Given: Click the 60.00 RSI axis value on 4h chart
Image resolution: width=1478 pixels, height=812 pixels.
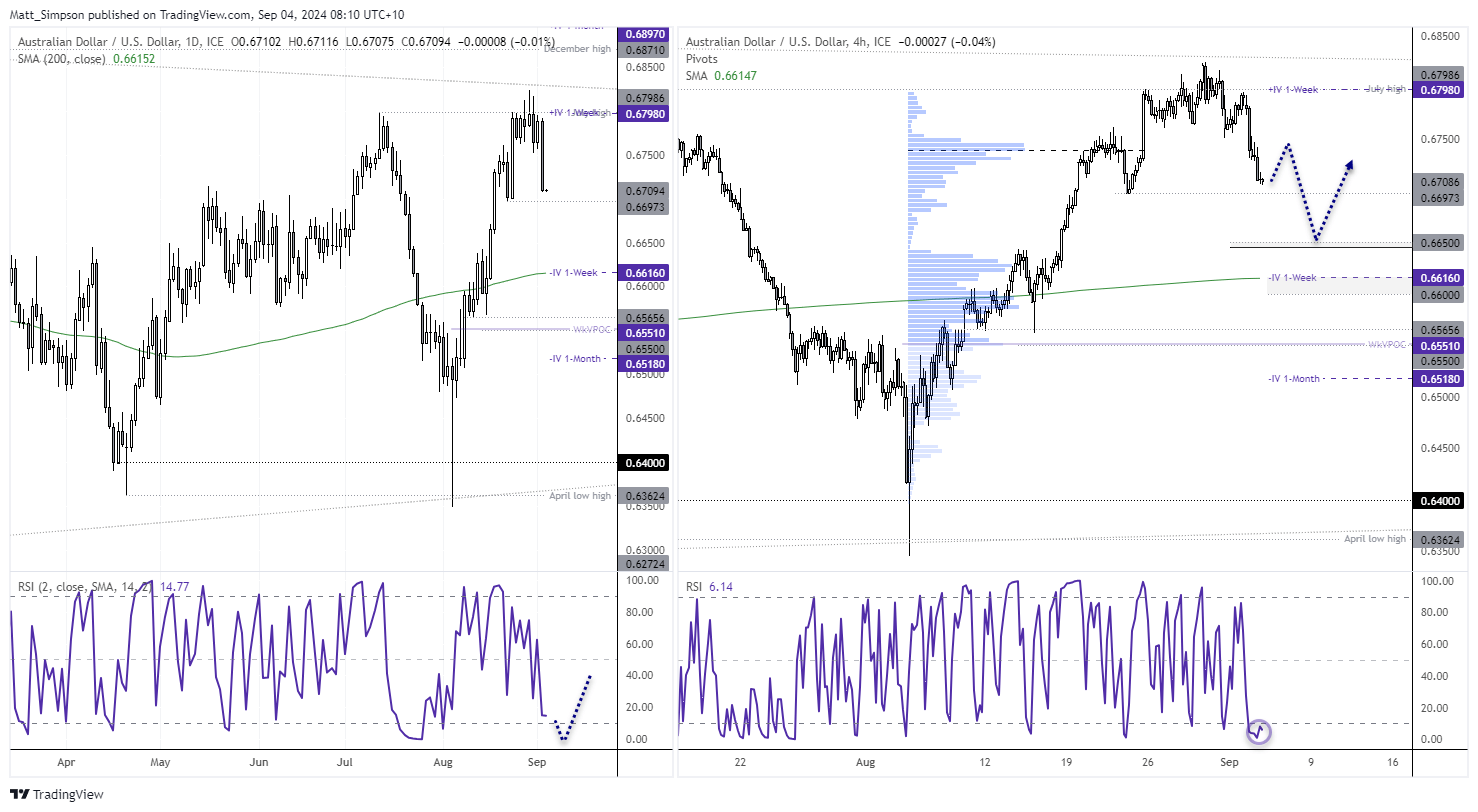Looking at the screenshot, I should (x=1434, y=644).
